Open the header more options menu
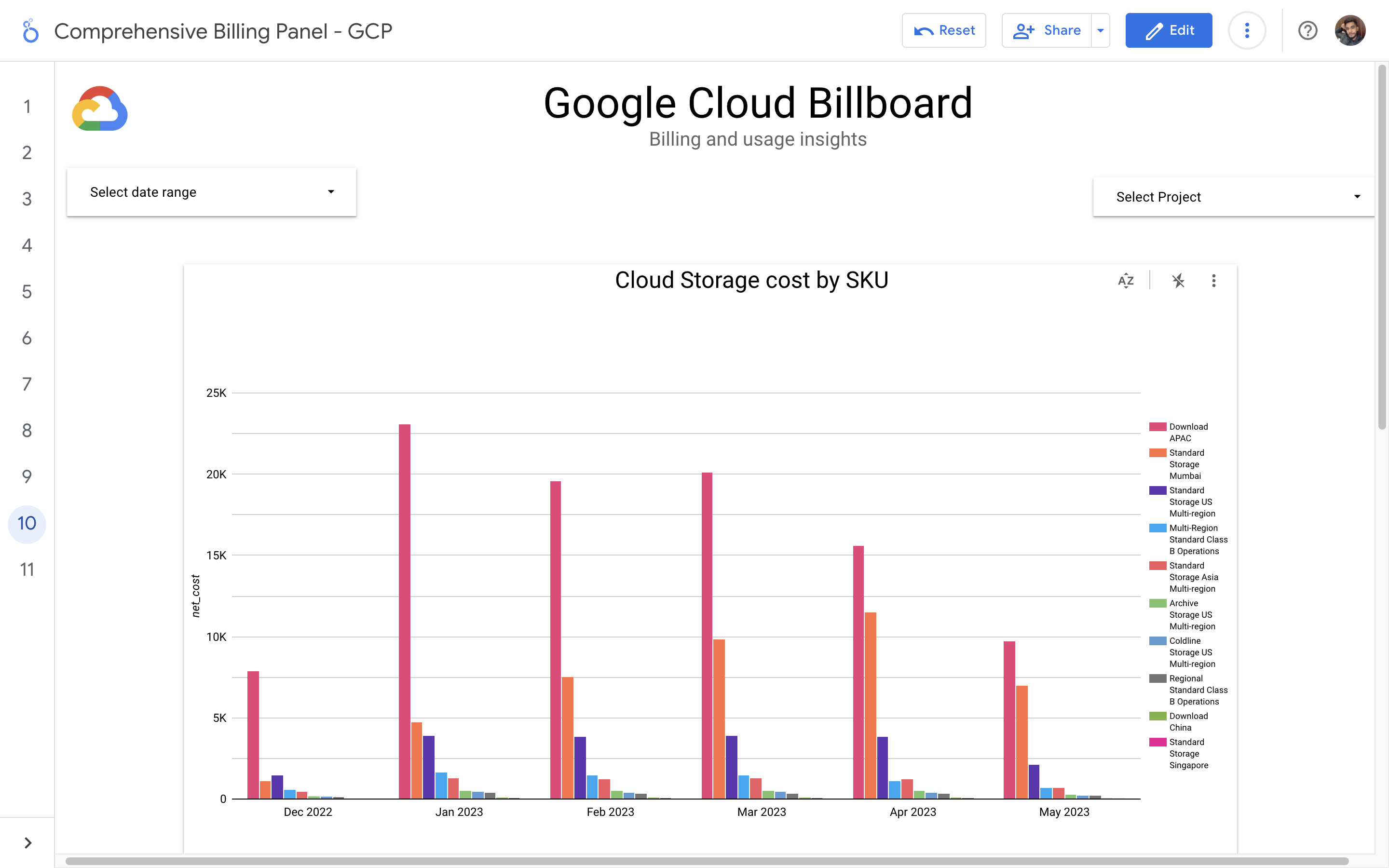 click(x=1247, y=30)
